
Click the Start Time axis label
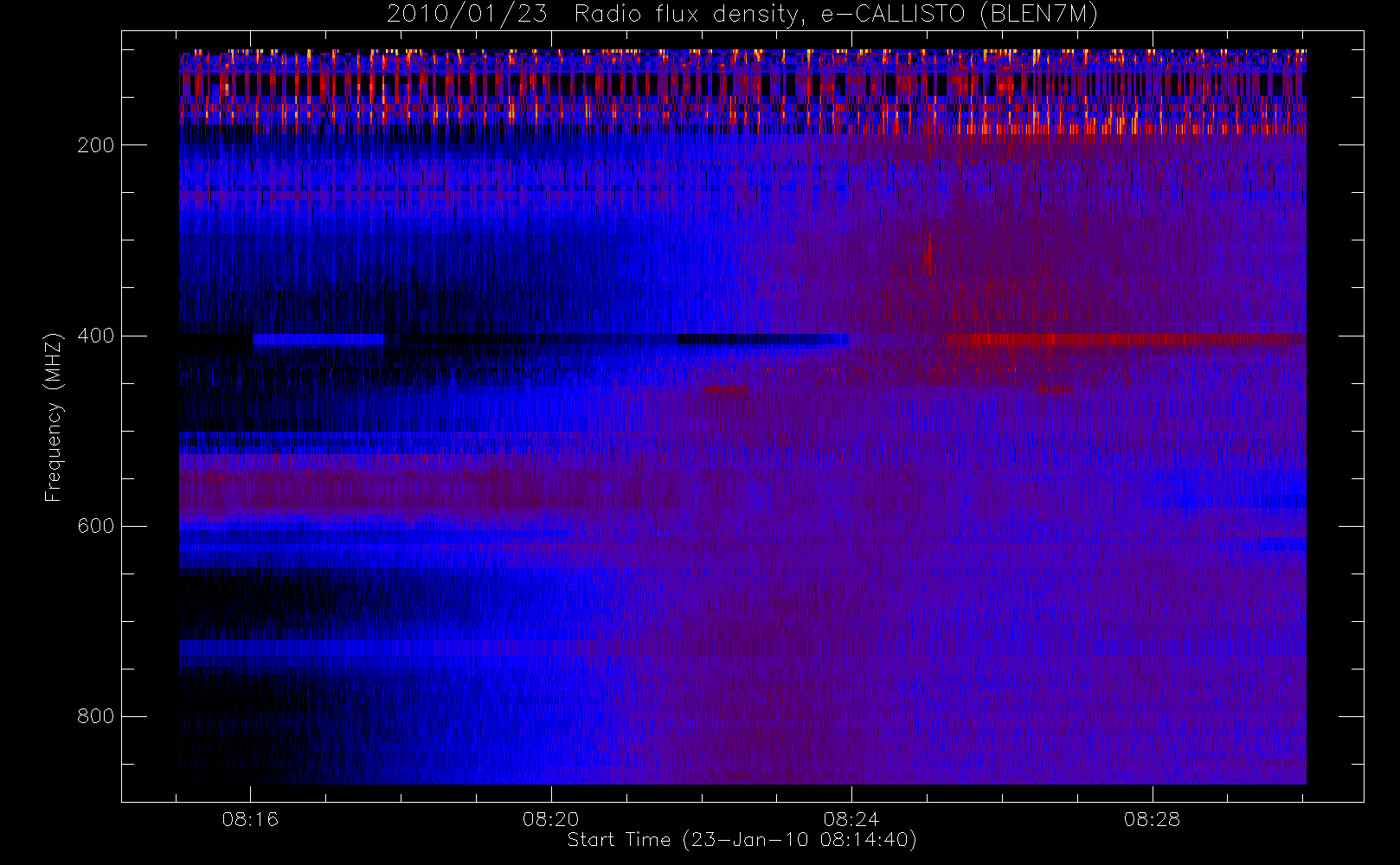pos(742,840)
